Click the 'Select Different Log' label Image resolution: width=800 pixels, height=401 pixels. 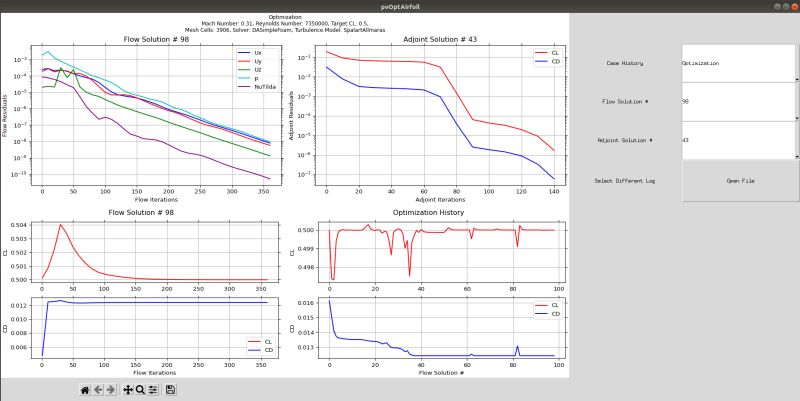(x=624, y=181)
